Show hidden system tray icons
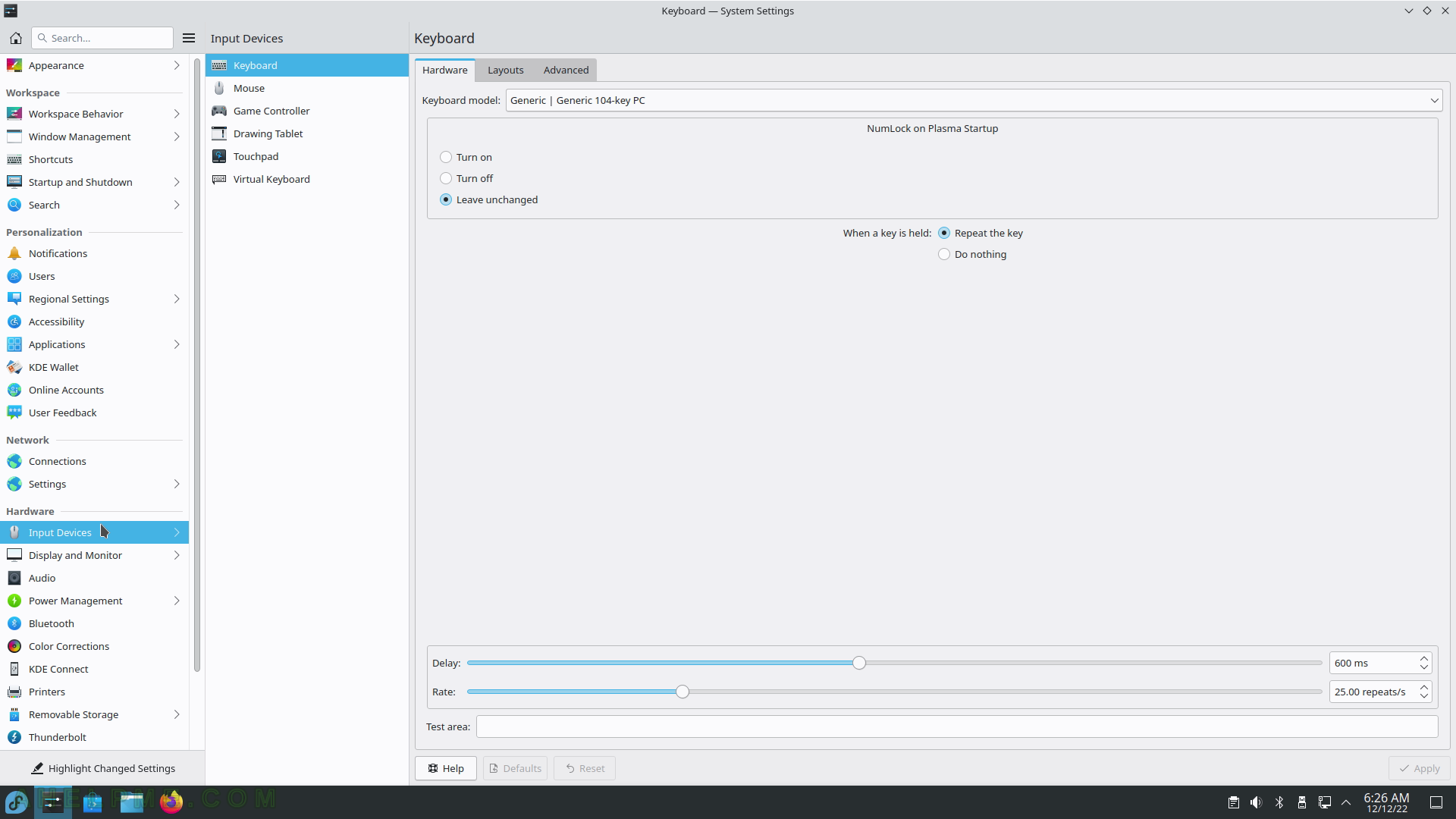This screenshot has height=819, width=1456. pyautogui.click(x=1346, y=802)
